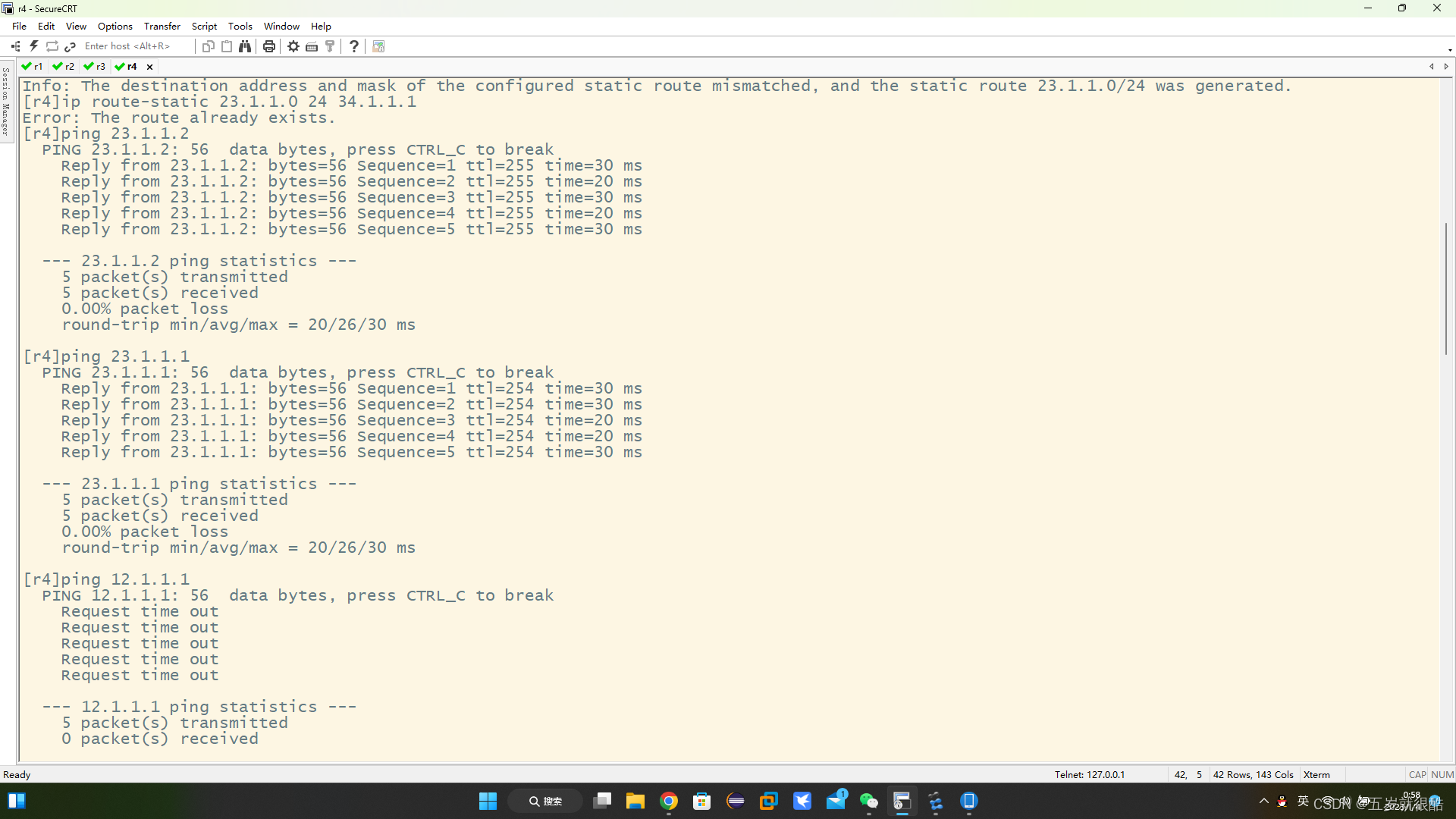Close the r4 session tab
The image size is (1456, 819).
coord(149,67)
